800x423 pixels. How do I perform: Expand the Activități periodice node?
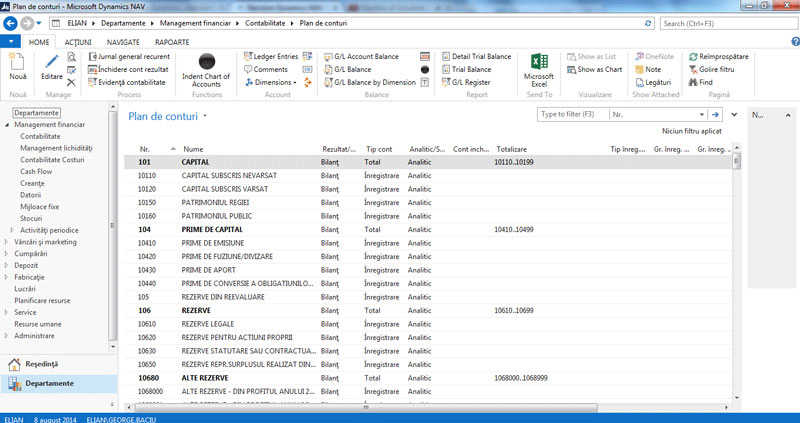coord(13,231)
